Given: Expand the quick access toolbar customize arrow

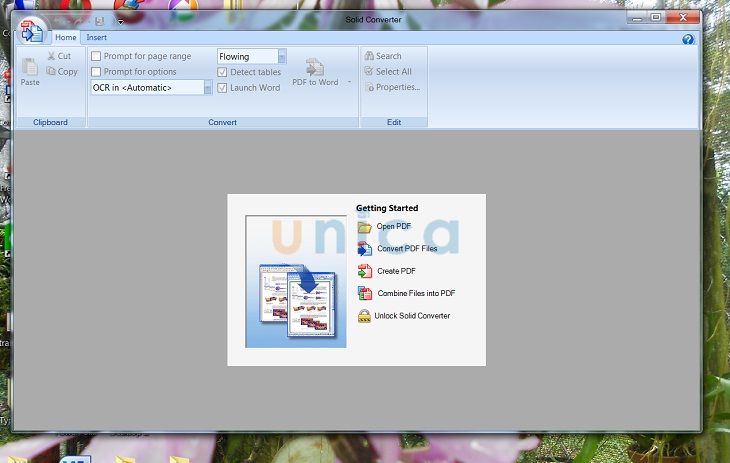Looking at the screenshot, I should (x=121, y=21).
